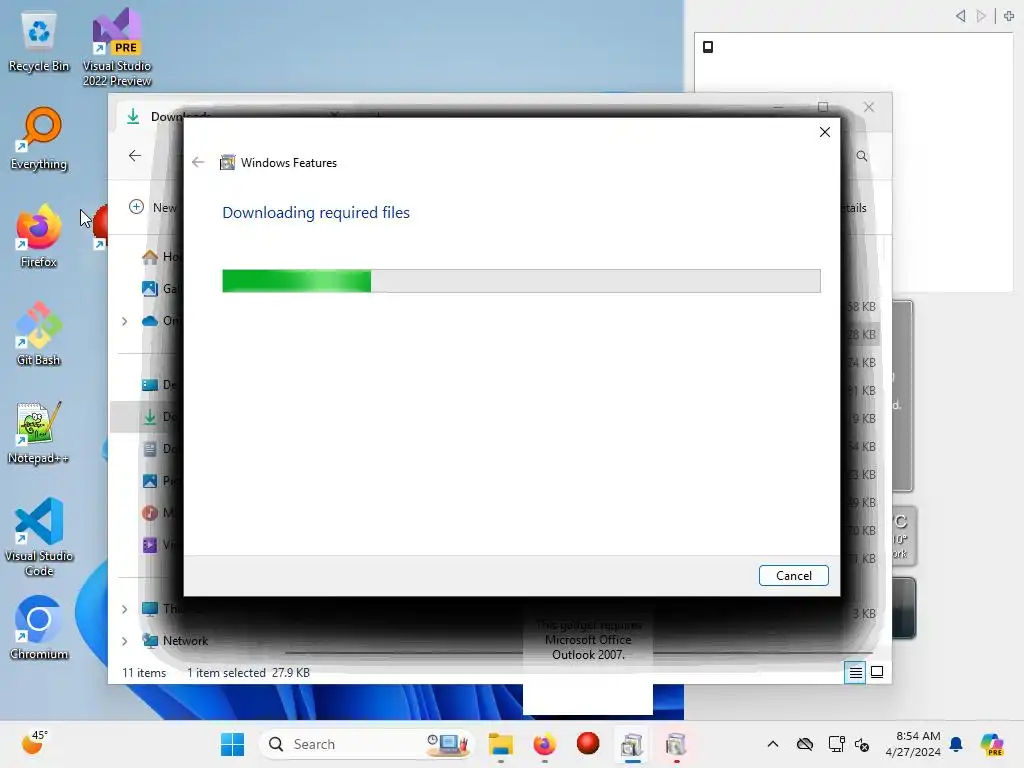Open red ball app in taskbar

pos(588,743)
